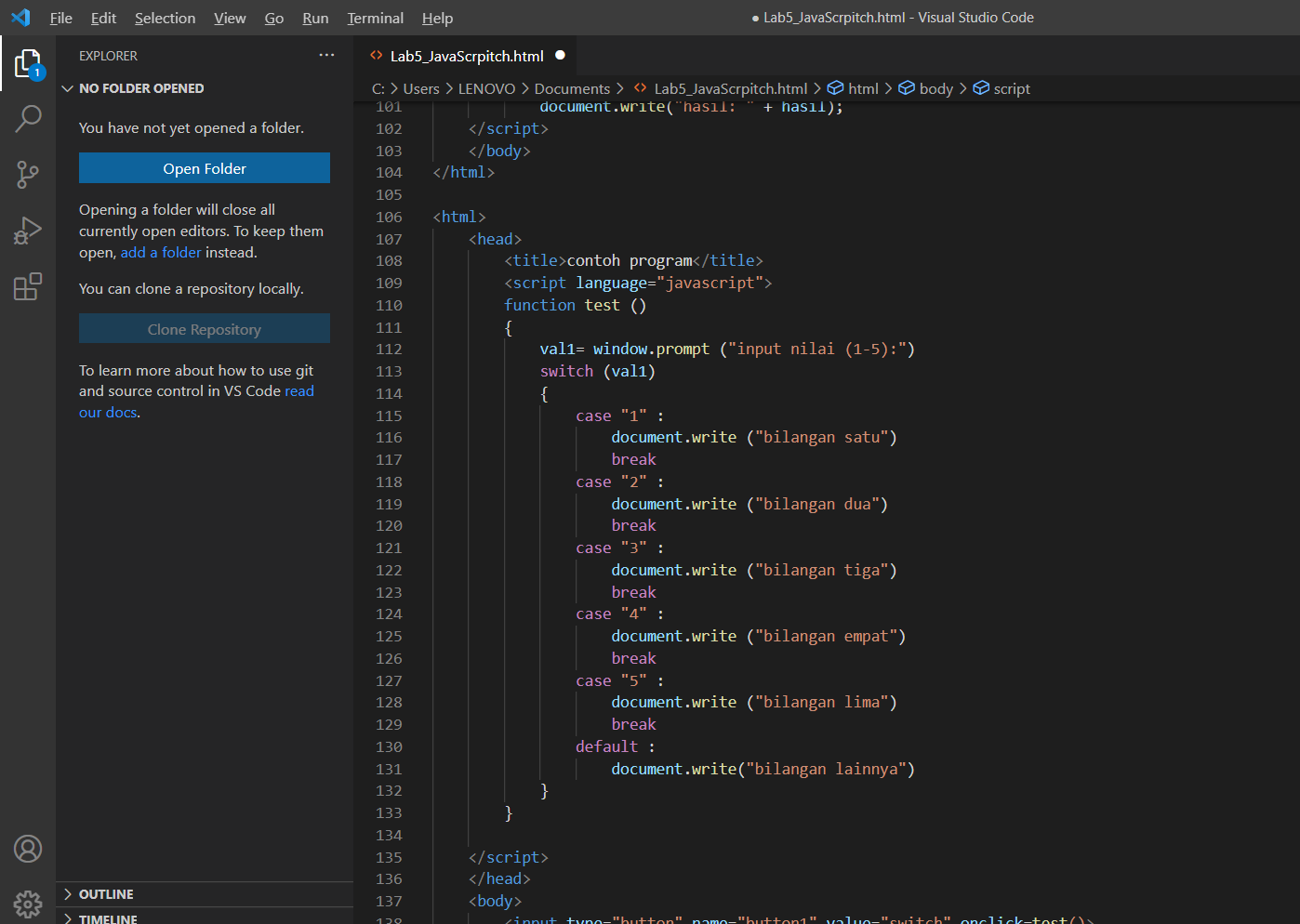Click the body breadcrumb item
Image resolution: width=1300 pixels, height=924 pixels.
tap(935, 88)
